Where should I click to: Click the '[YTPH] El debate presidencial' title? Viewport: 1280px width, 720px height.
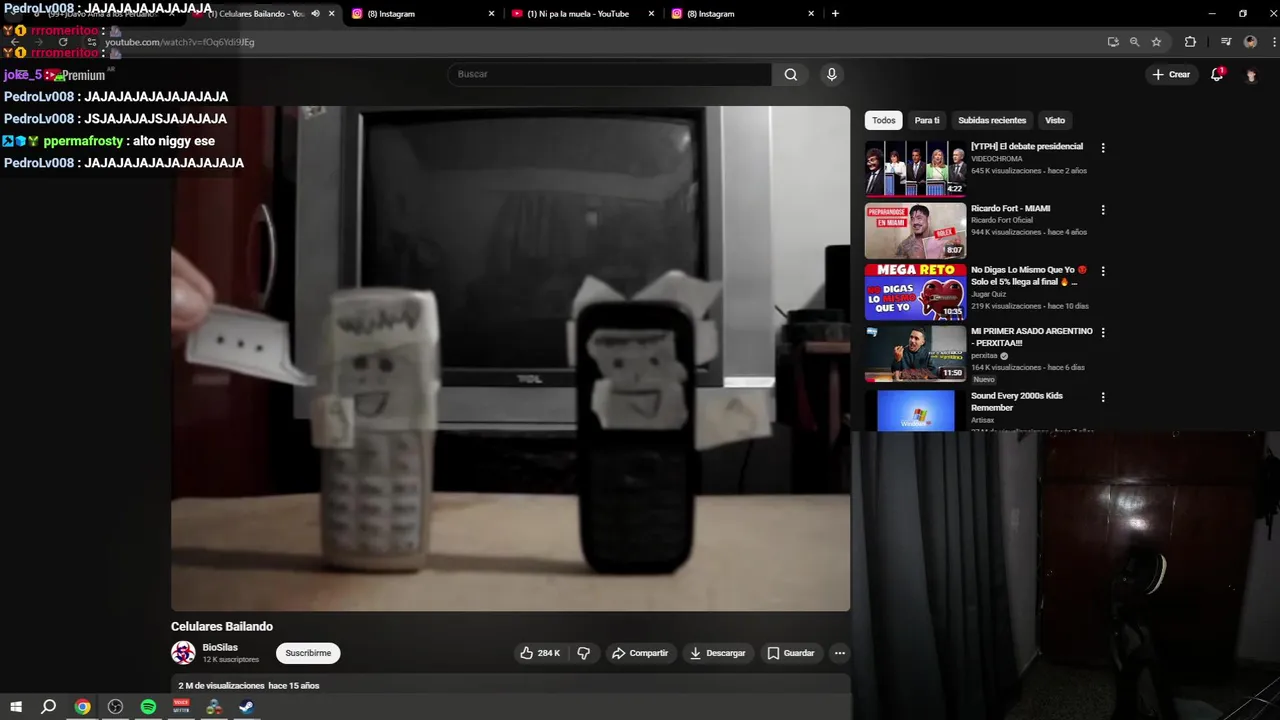(1027, 146)
